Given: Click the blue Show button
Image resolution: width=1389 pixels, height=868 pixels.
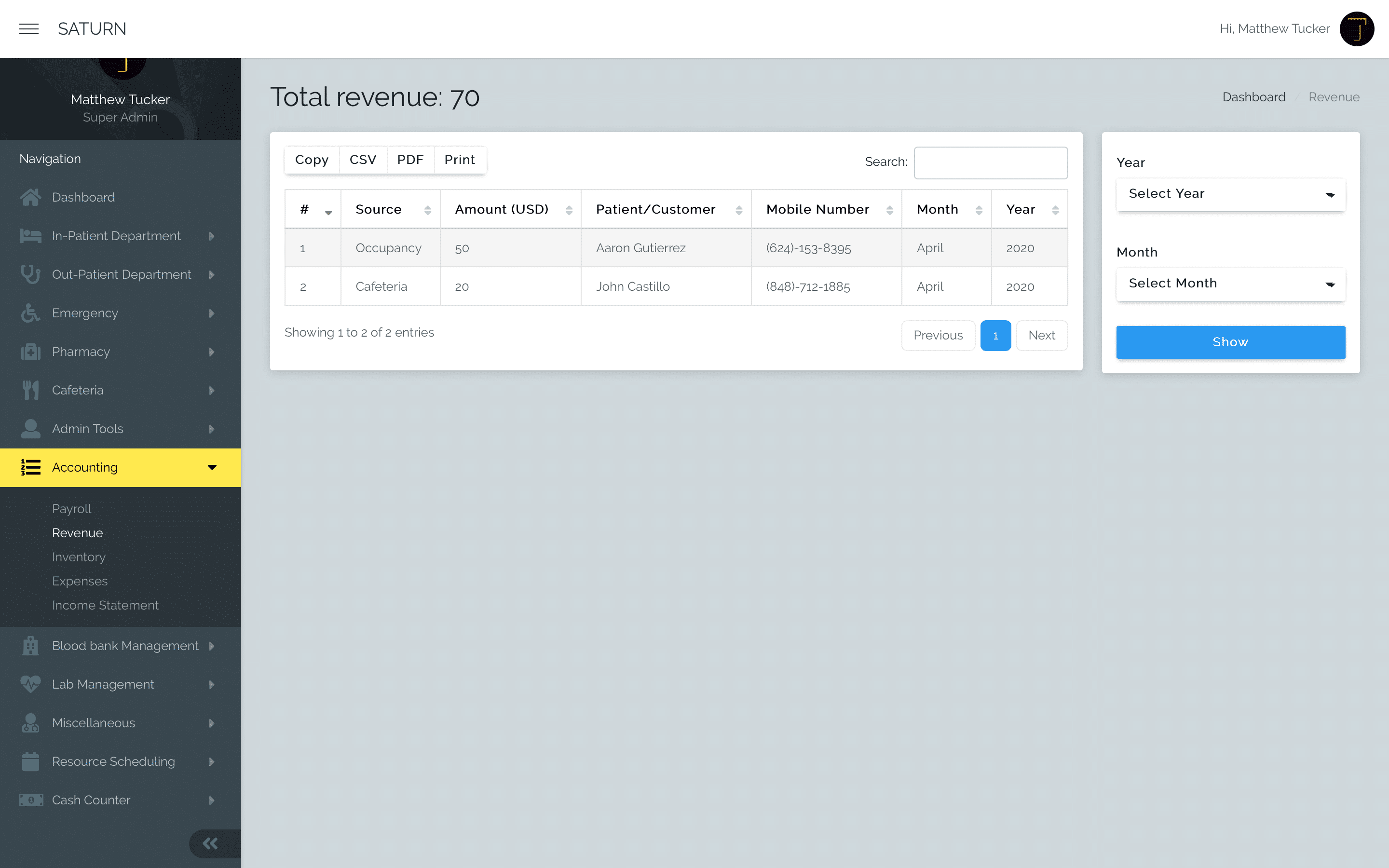Looking at the screenshot, I should (1230, 342).
